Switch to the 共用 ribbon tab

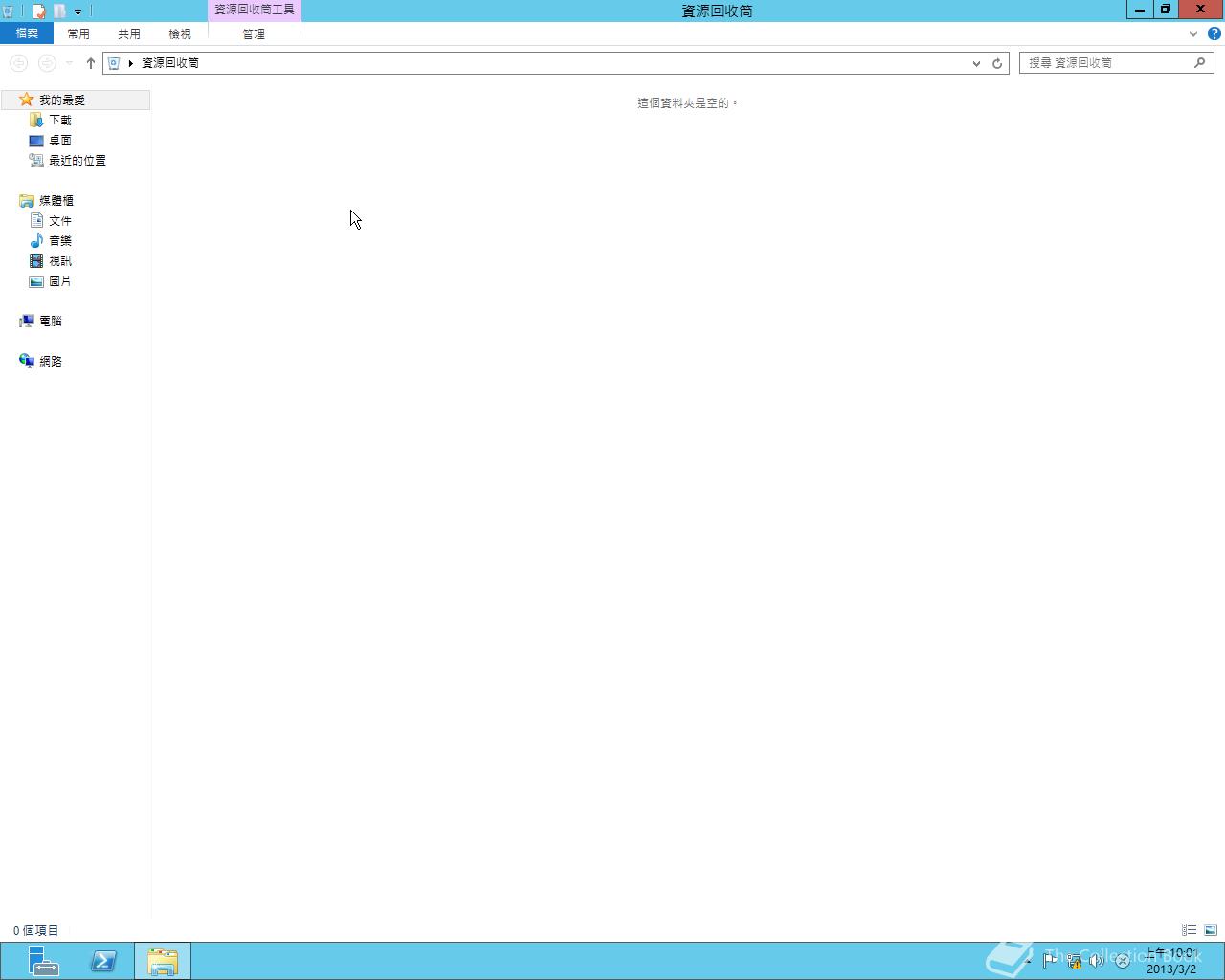point(129,33)
